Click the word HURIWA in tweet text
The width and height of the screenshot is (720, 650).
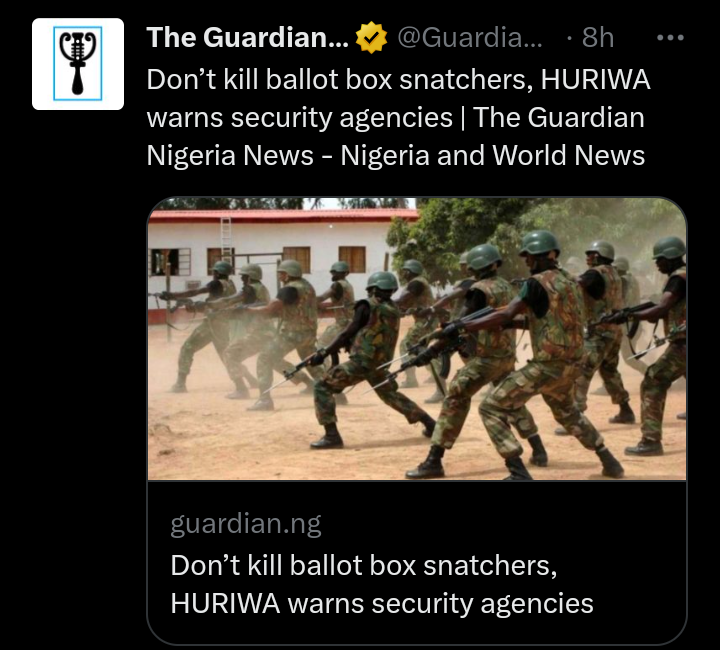[x=596, y=80]
